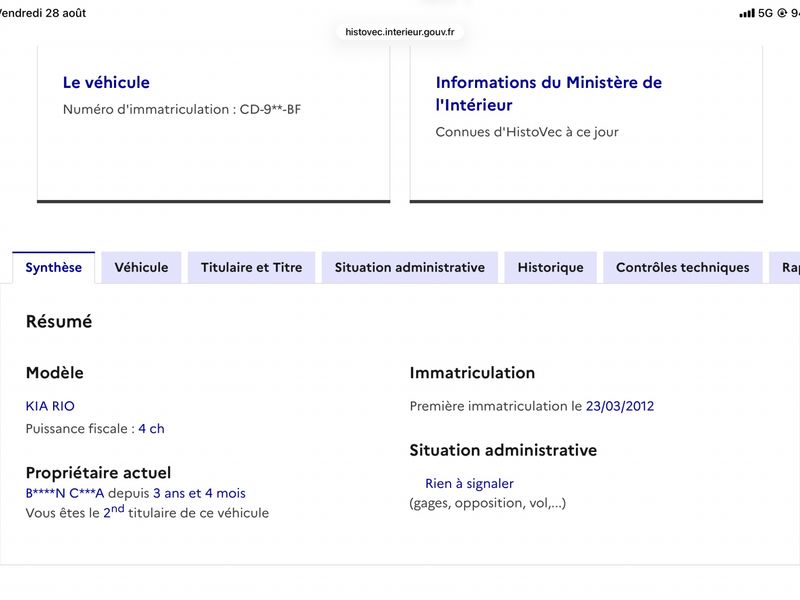Click the KIA RIO model name

pyautogui.click(x=50, y=406)
